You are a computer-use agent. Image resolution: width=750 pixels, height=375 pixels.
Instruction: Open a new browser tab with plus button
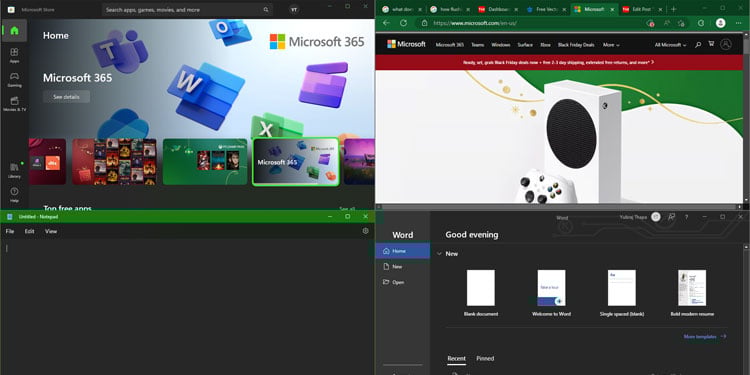[673, 9]
